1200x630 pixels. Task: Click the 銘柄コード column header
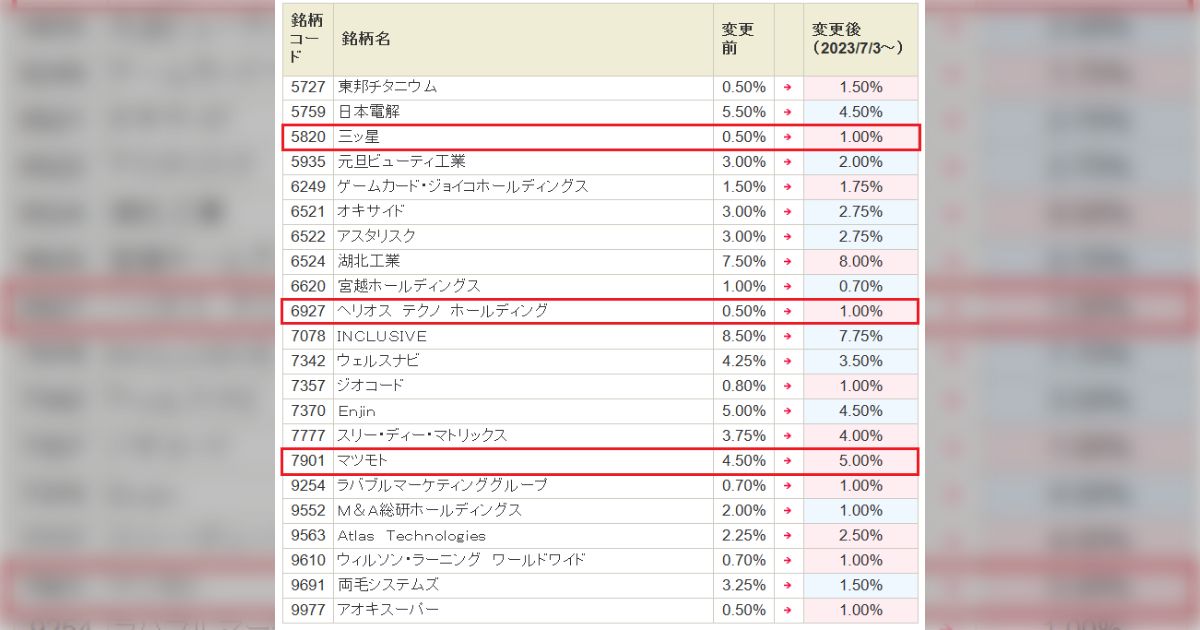[305, 39]
